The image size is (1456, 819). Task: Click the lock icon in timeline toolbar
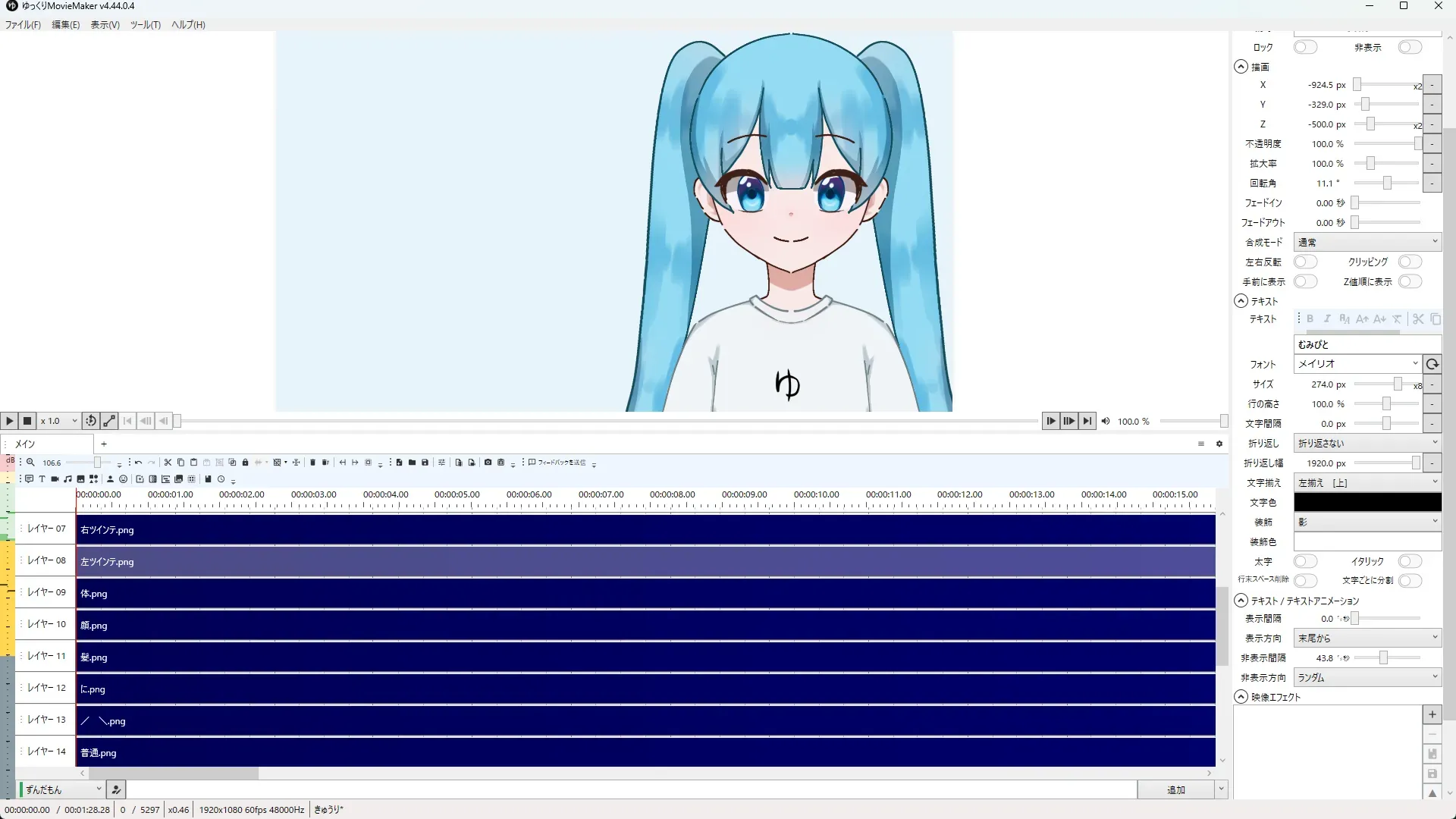coord(245,462)
